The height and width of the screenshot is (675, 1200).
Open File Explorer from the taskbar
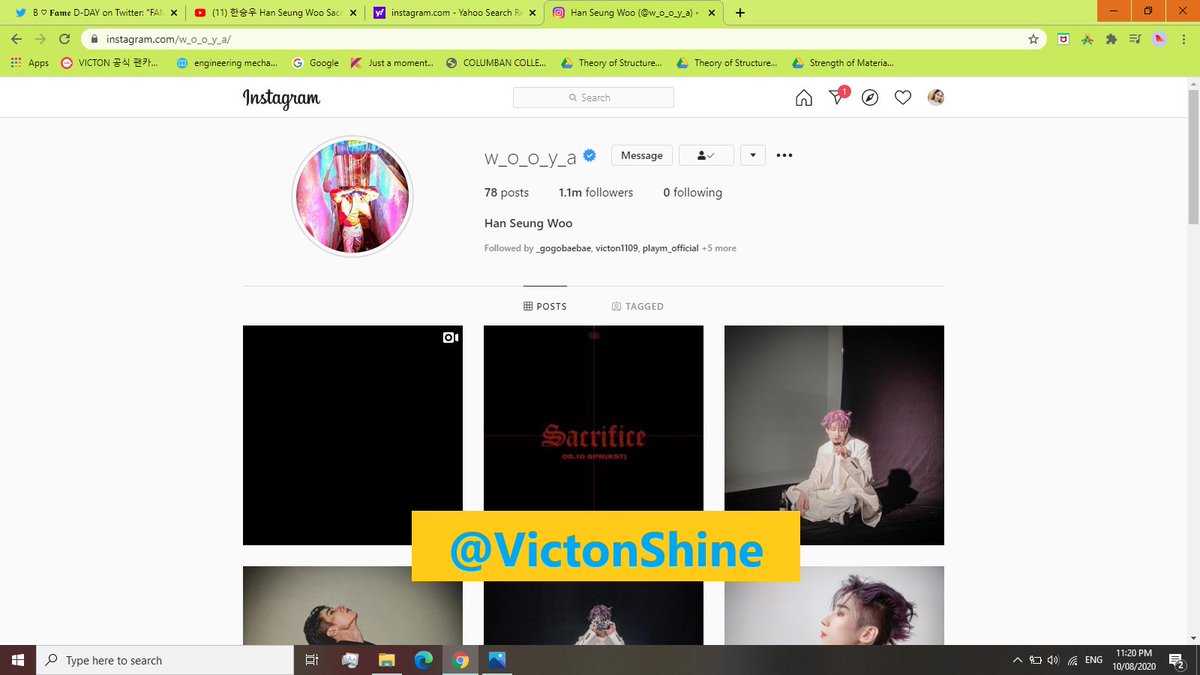coord(387,660)
